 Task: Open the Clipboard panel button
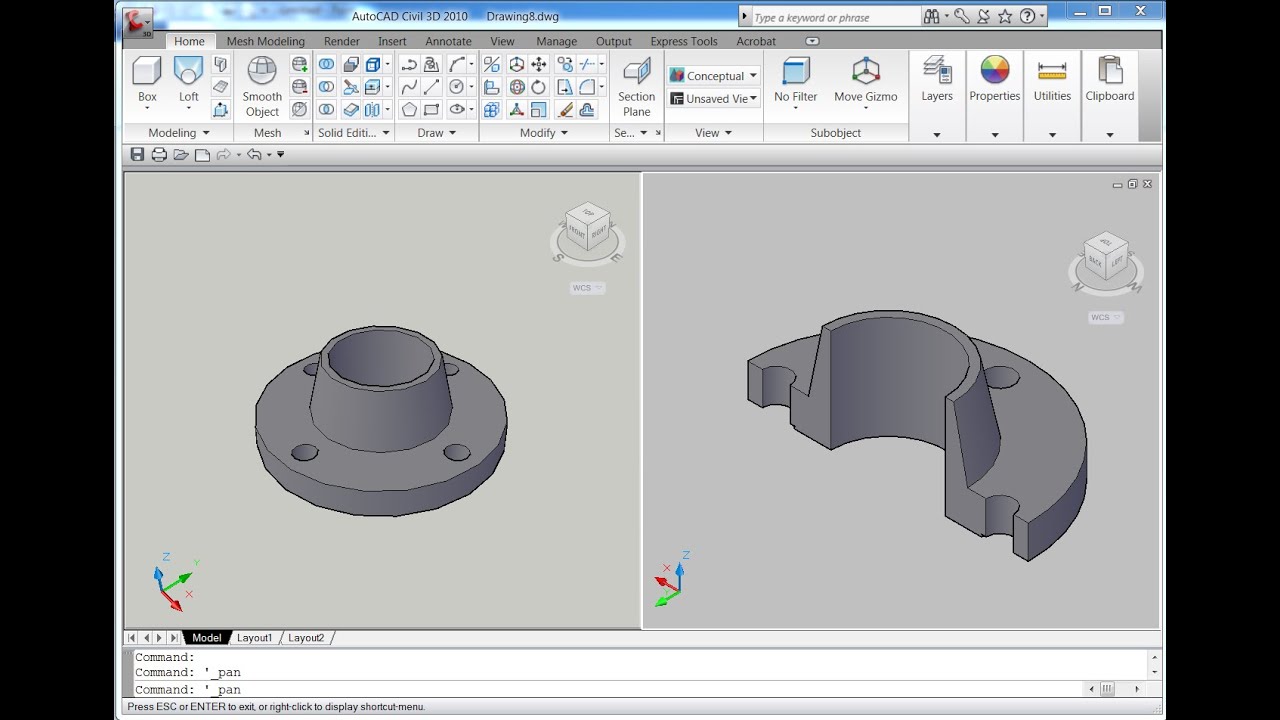point(1110,96)
